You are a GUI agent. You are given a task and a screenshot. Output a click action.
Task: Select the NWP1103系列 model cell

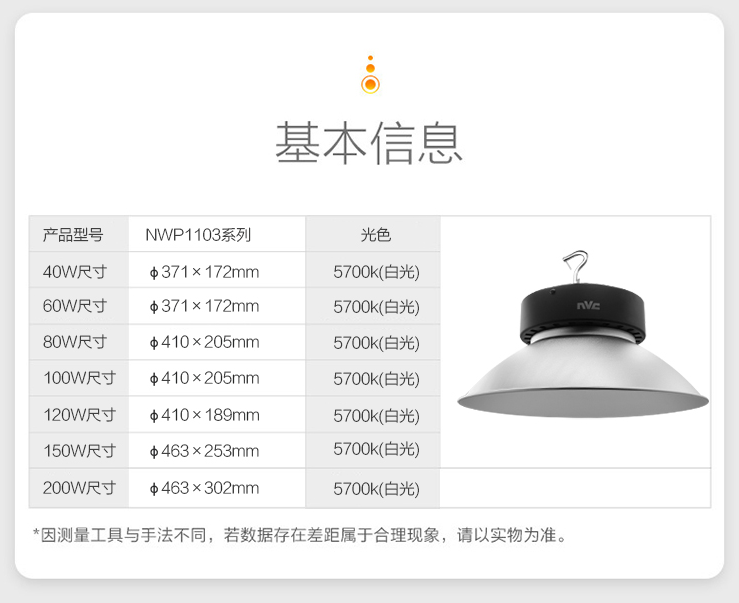[217, 234]
